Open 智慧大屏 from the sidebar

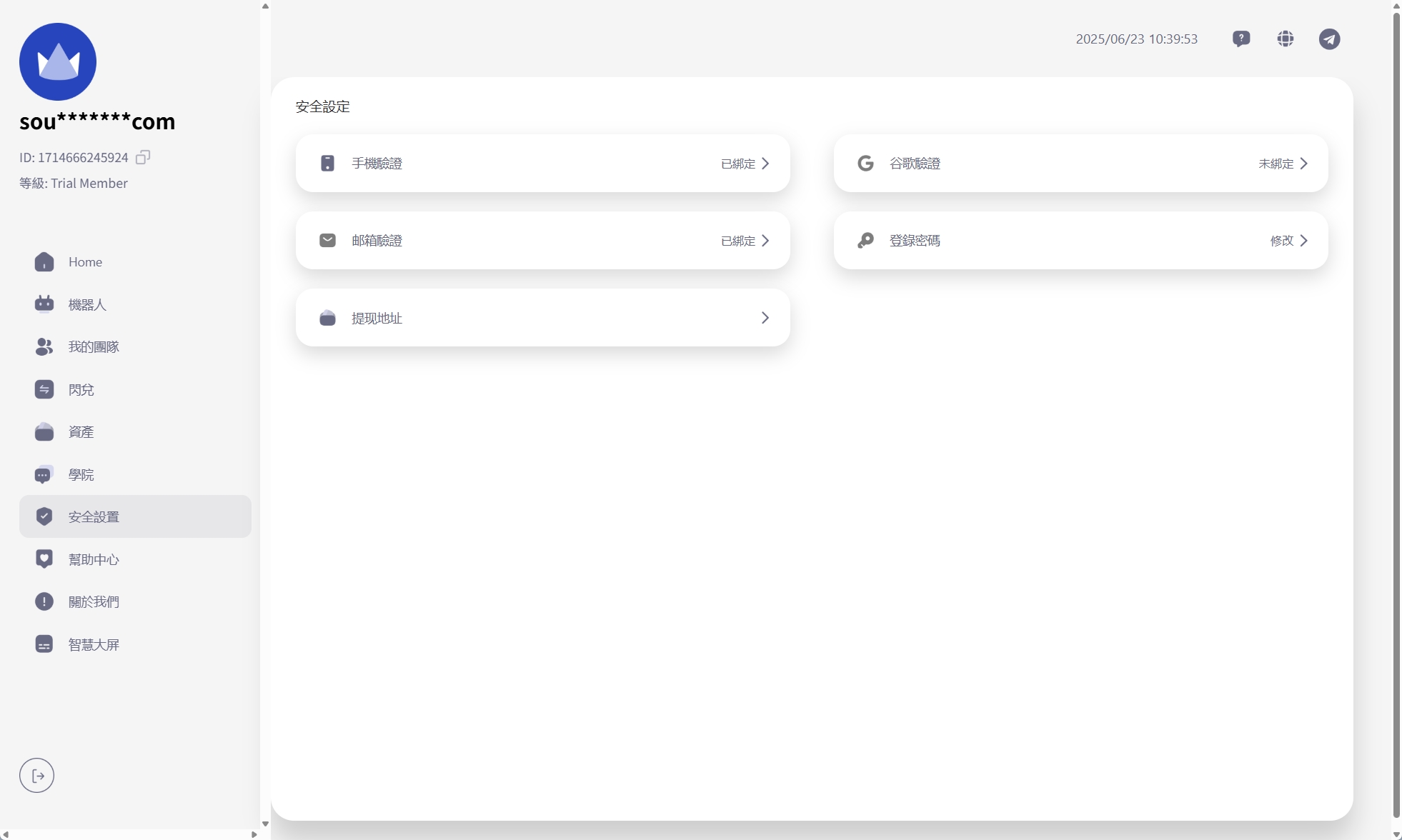tap(94, 644)
